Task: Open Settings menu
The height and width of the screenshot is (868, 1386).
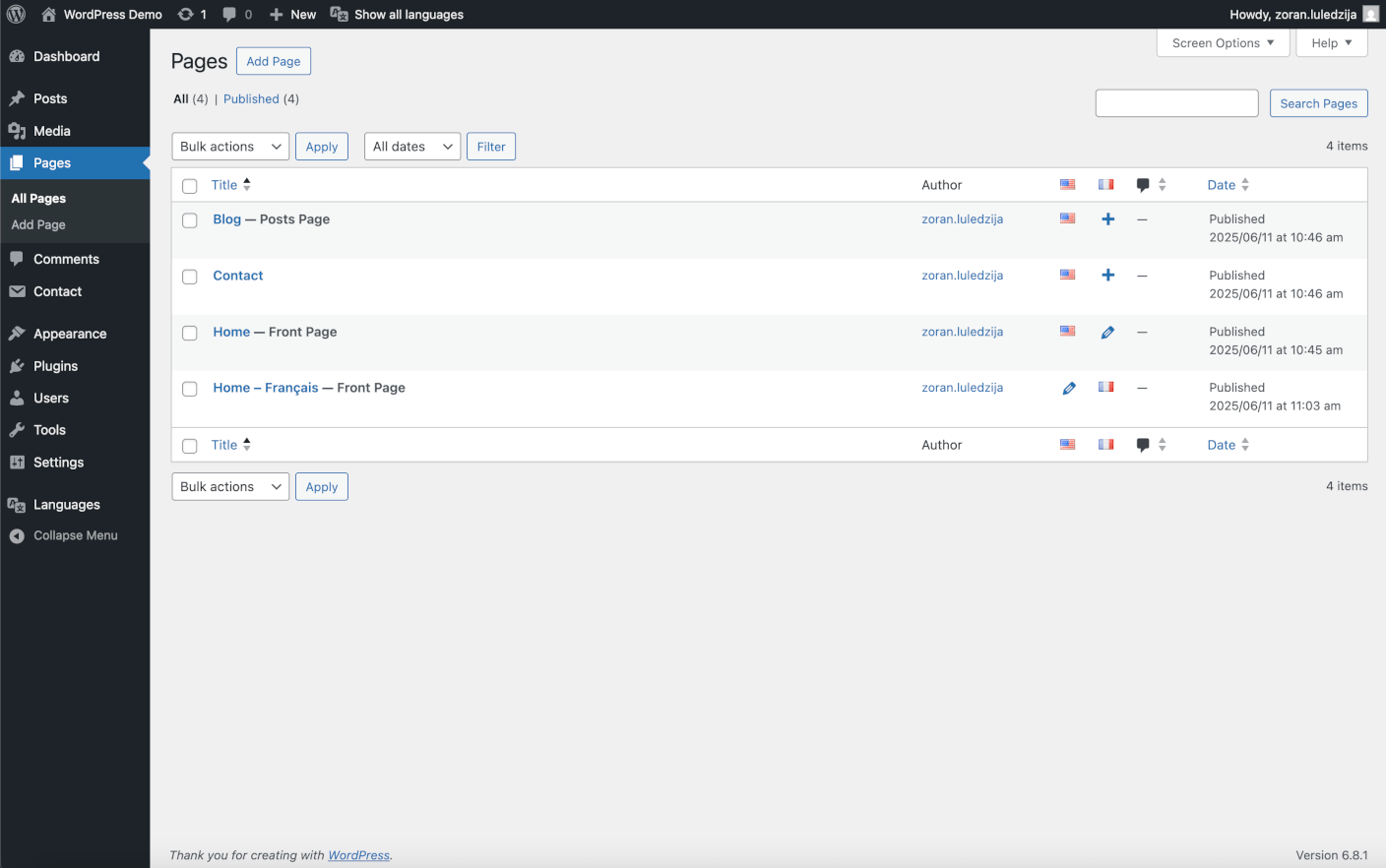Action: pyautogui.click(x=75, y=463)
